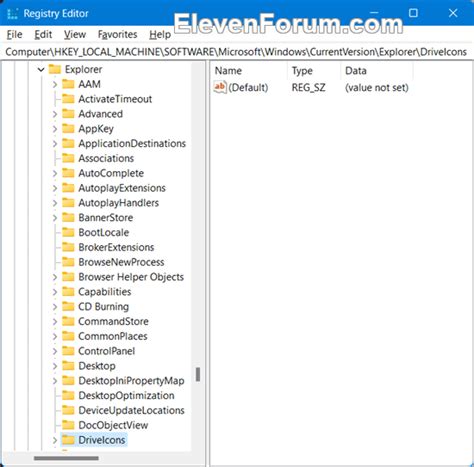
Task: Select the ActivateTimeout key
Action: (115, 99)
